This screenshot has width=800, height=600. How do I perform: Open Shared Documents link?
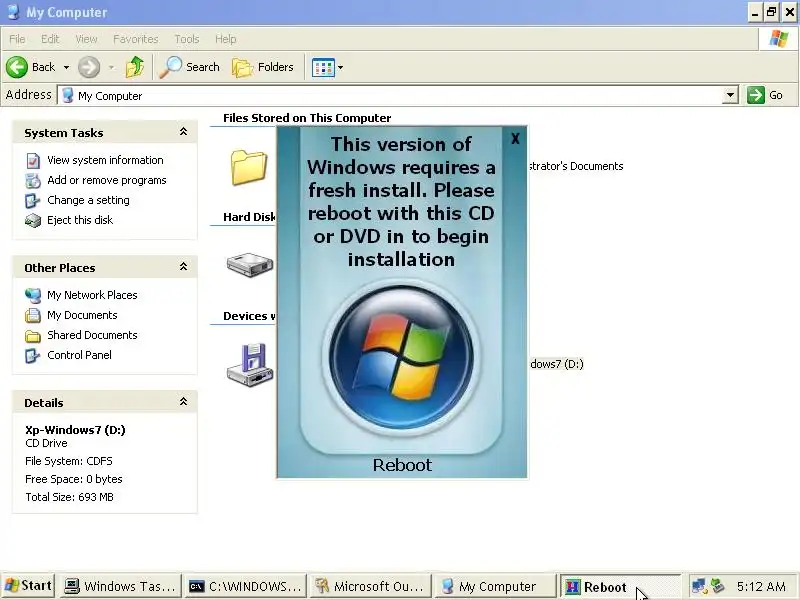pos(92,335)
